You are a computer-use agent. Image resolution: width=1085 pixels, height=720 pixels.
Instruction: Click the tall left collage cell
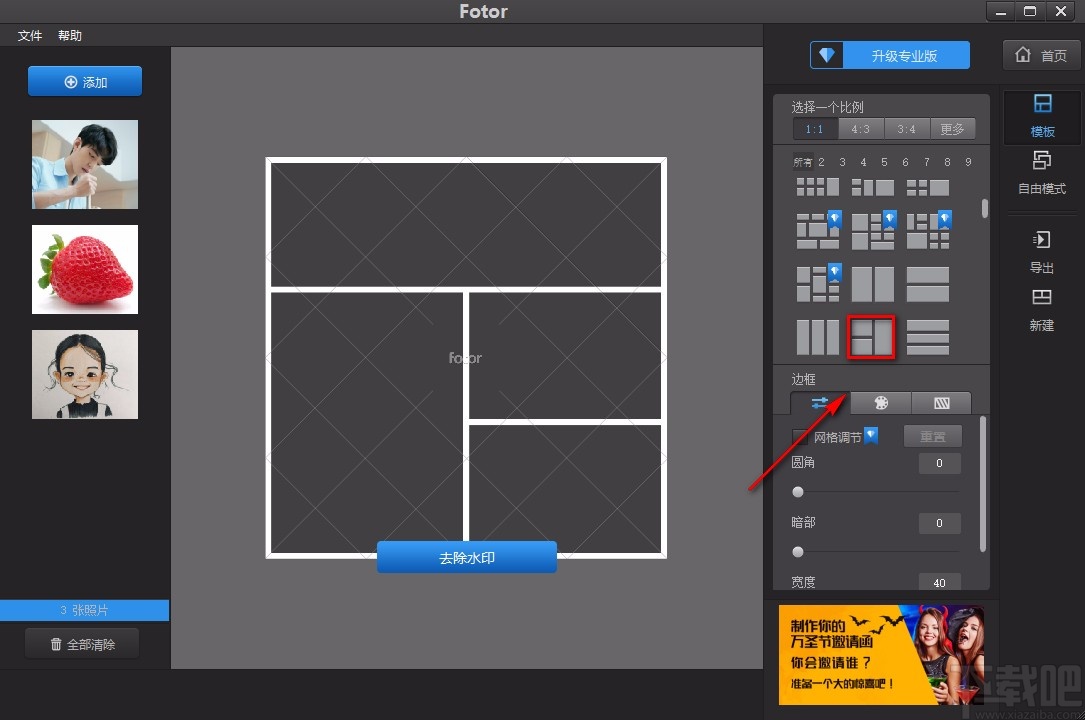pos(367,423)
